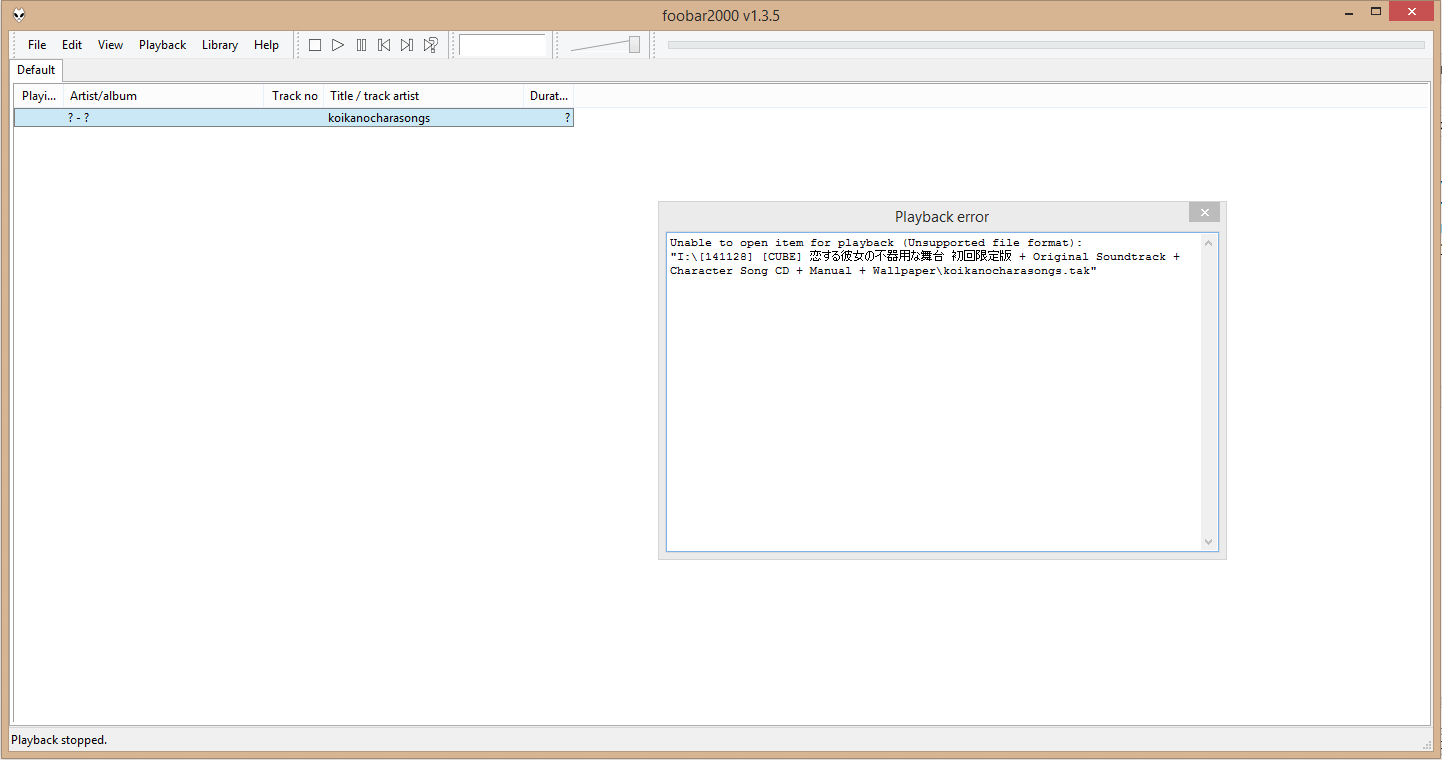
Task: Sort by Duration column header
Action: click(549, 96)
